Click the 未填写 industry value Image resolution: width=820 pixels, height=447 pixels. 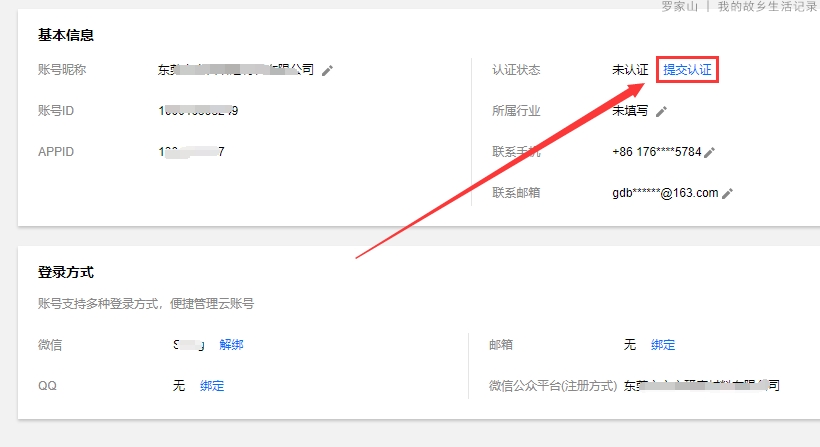pos(631,111)
